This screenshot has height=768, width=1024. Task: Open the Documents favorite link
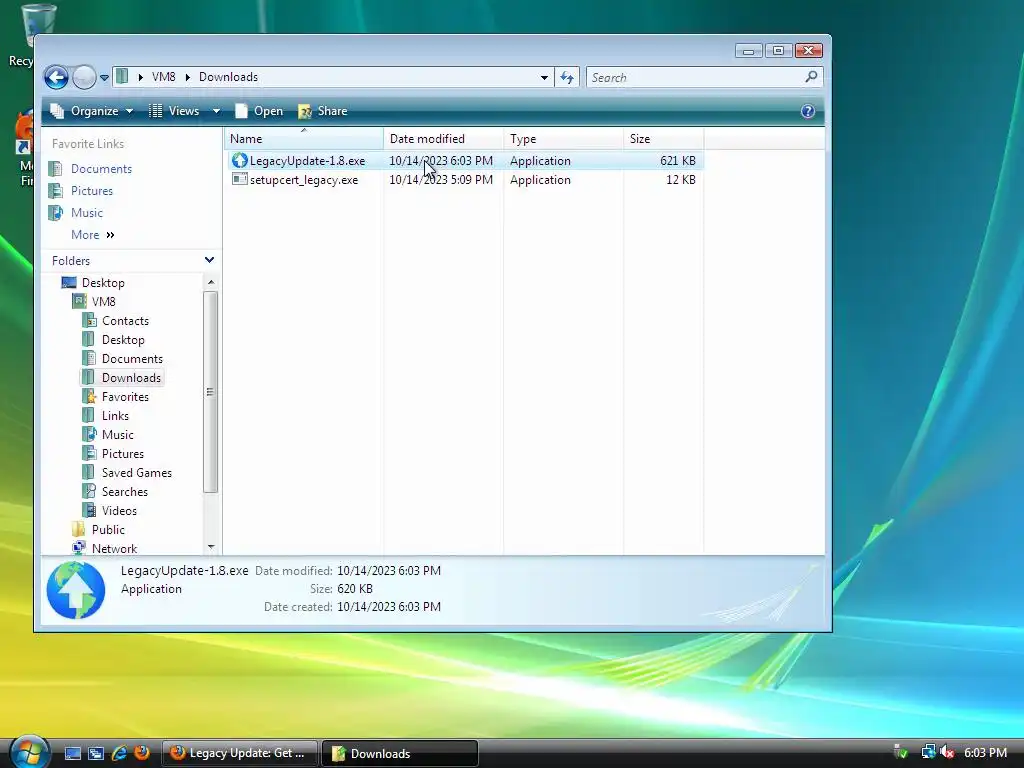101,168
